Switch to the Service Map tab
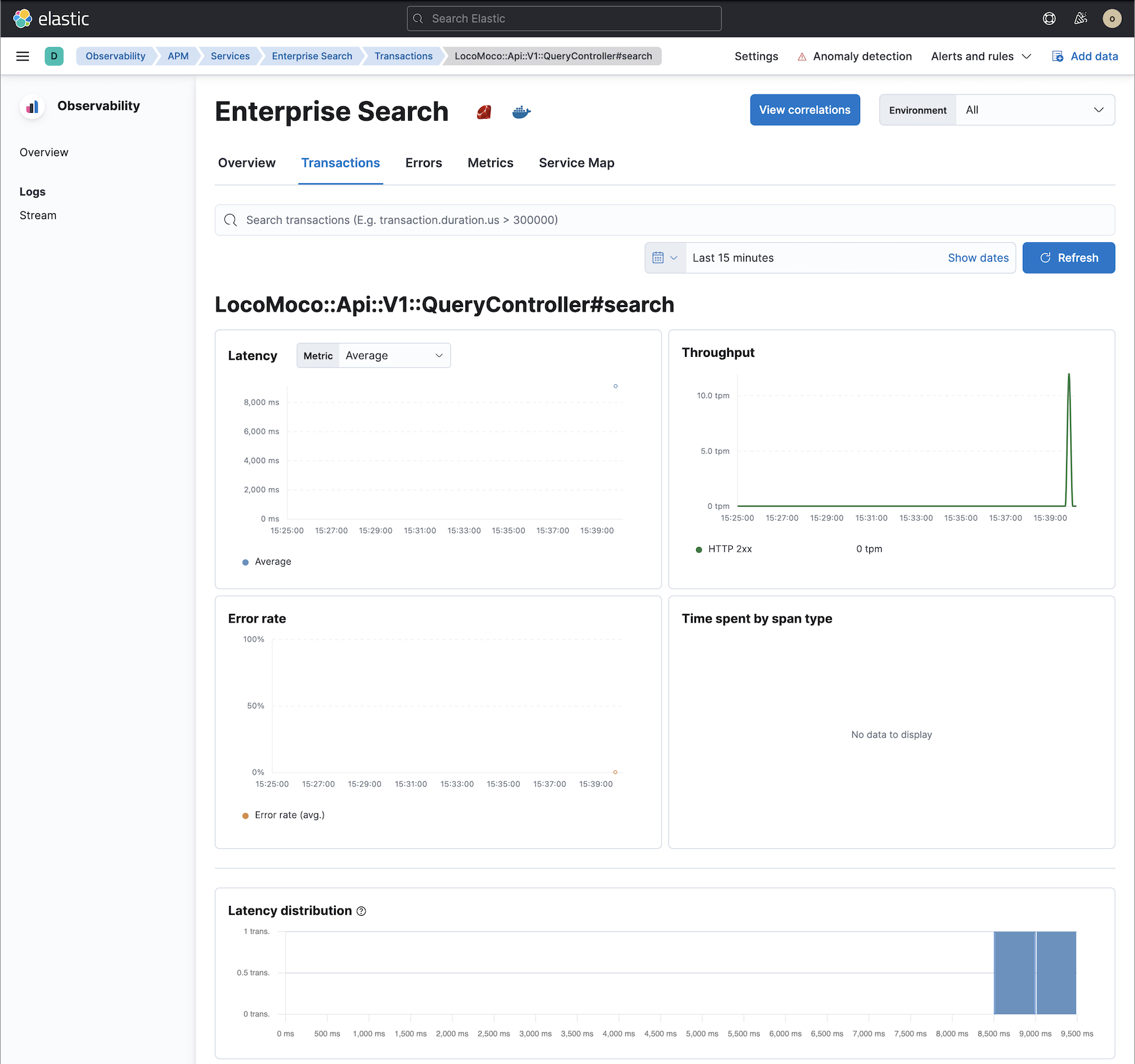This screenshot has height=1064, width=1135. click(x=576, y=163)
